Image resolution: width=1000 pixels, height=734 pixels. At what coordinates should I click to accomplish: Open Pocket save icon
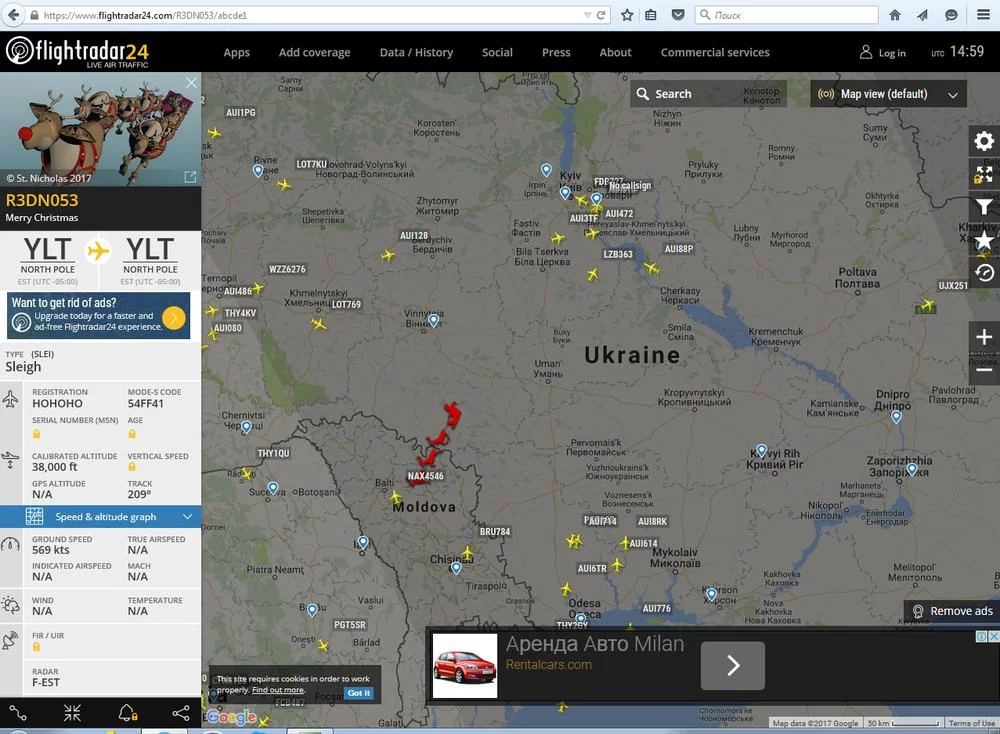(x=678, y=15)
